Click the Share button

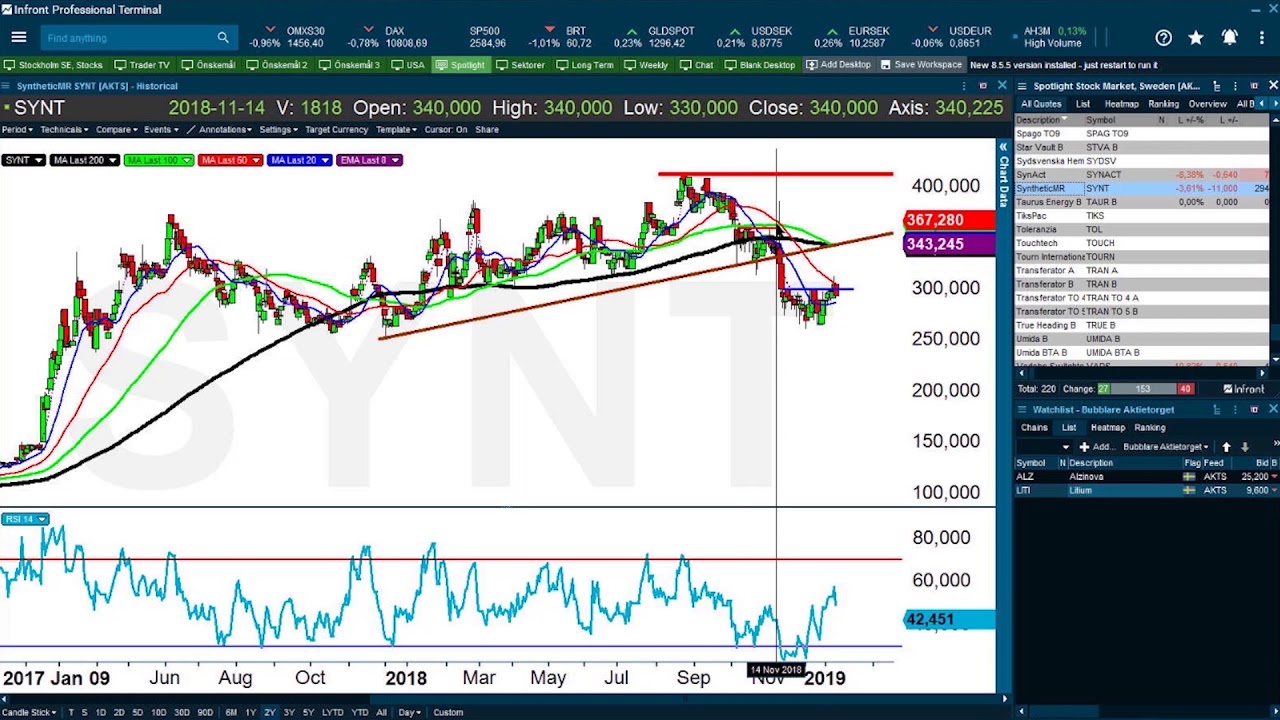(x=487, y=130)
